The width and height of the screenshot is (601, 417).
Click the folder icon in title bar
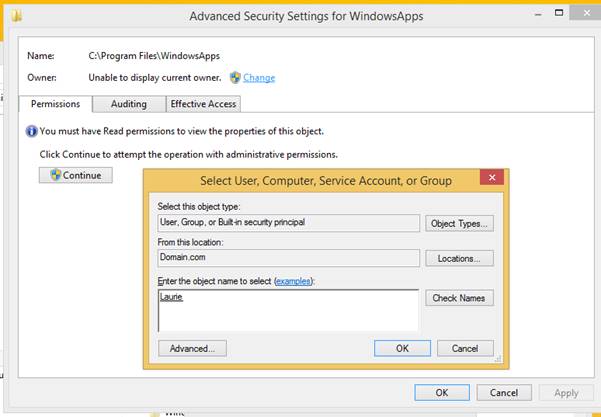point(16,16)
